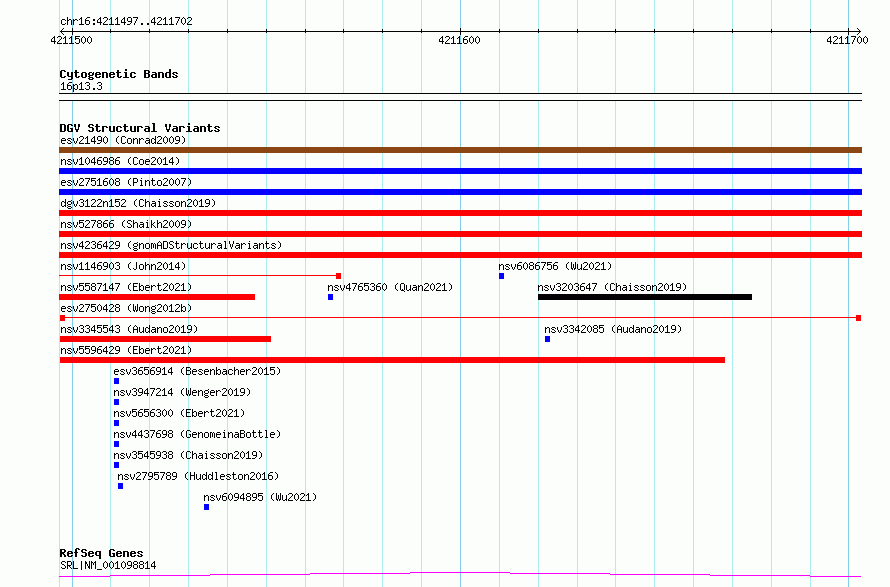Click the nsv3342085 (Audano2019) blue marker
Viewport: 890px width, 587px height.
(x=547, y=339)
